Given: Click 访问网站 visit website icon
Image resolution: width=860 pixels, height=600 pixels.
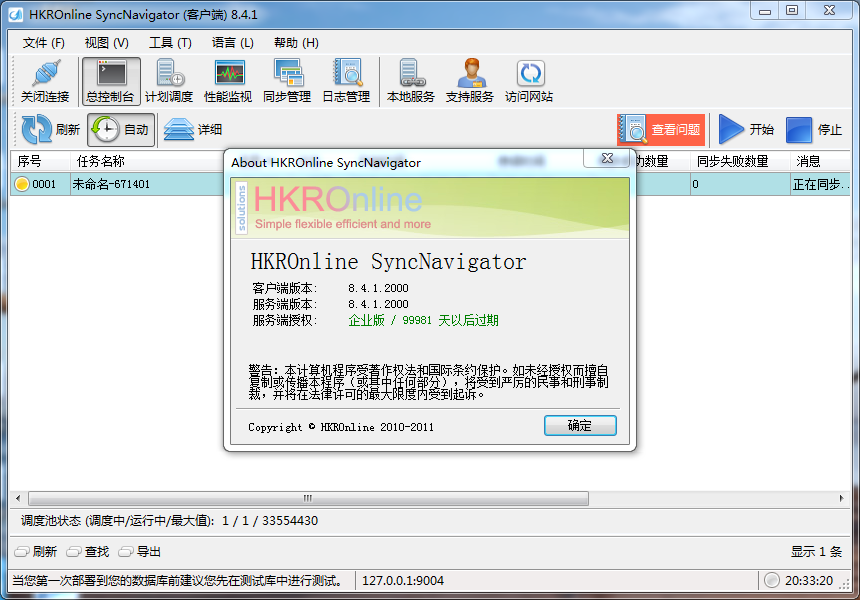Looking at the screenshot, I should (529, 81).
